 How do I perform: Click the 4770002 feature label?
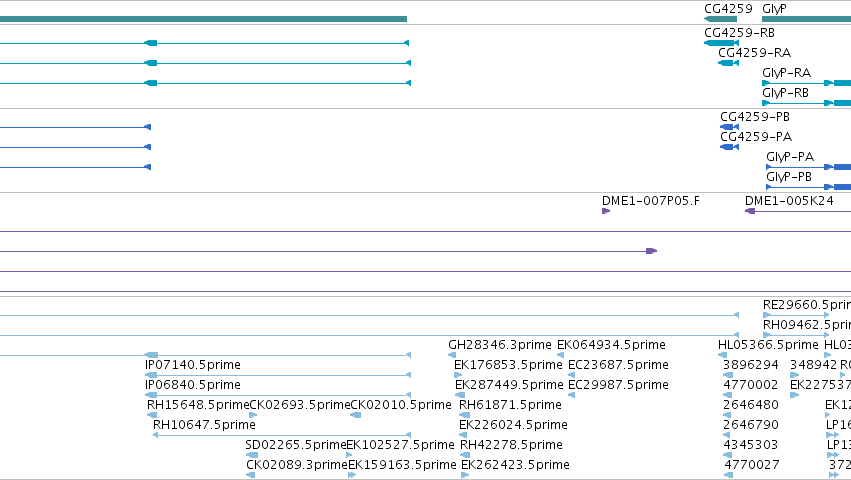tap(751, 385)
